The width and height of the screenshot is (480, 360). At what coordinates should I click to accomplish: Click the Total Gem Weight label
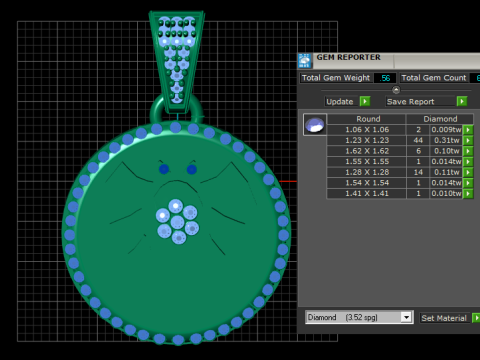pyautogui.click(x=336, y=78)
